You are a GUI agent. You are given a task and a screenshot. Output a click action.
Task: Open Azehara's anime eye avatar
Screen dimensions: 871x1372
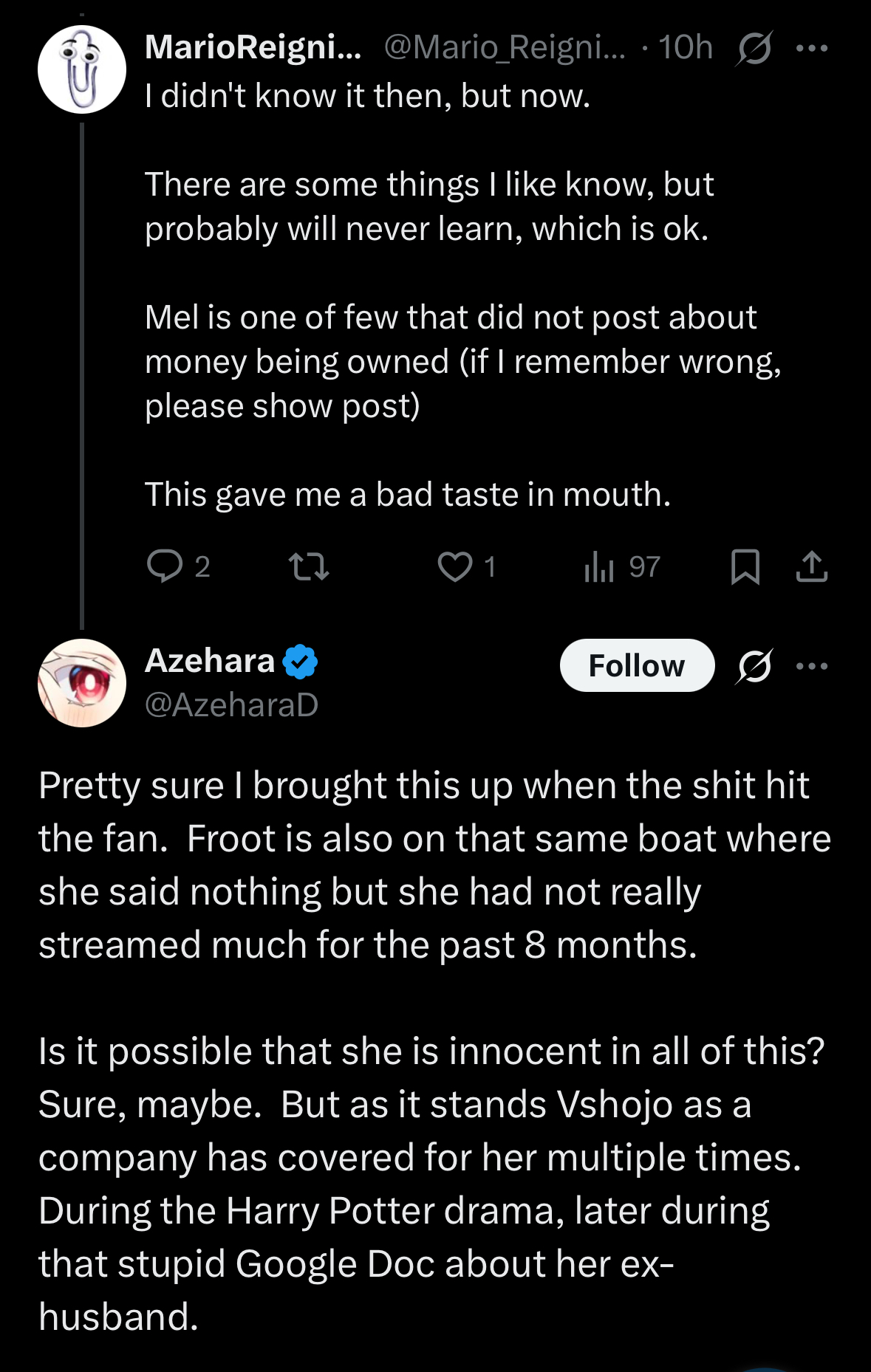[x=82, y=683]
